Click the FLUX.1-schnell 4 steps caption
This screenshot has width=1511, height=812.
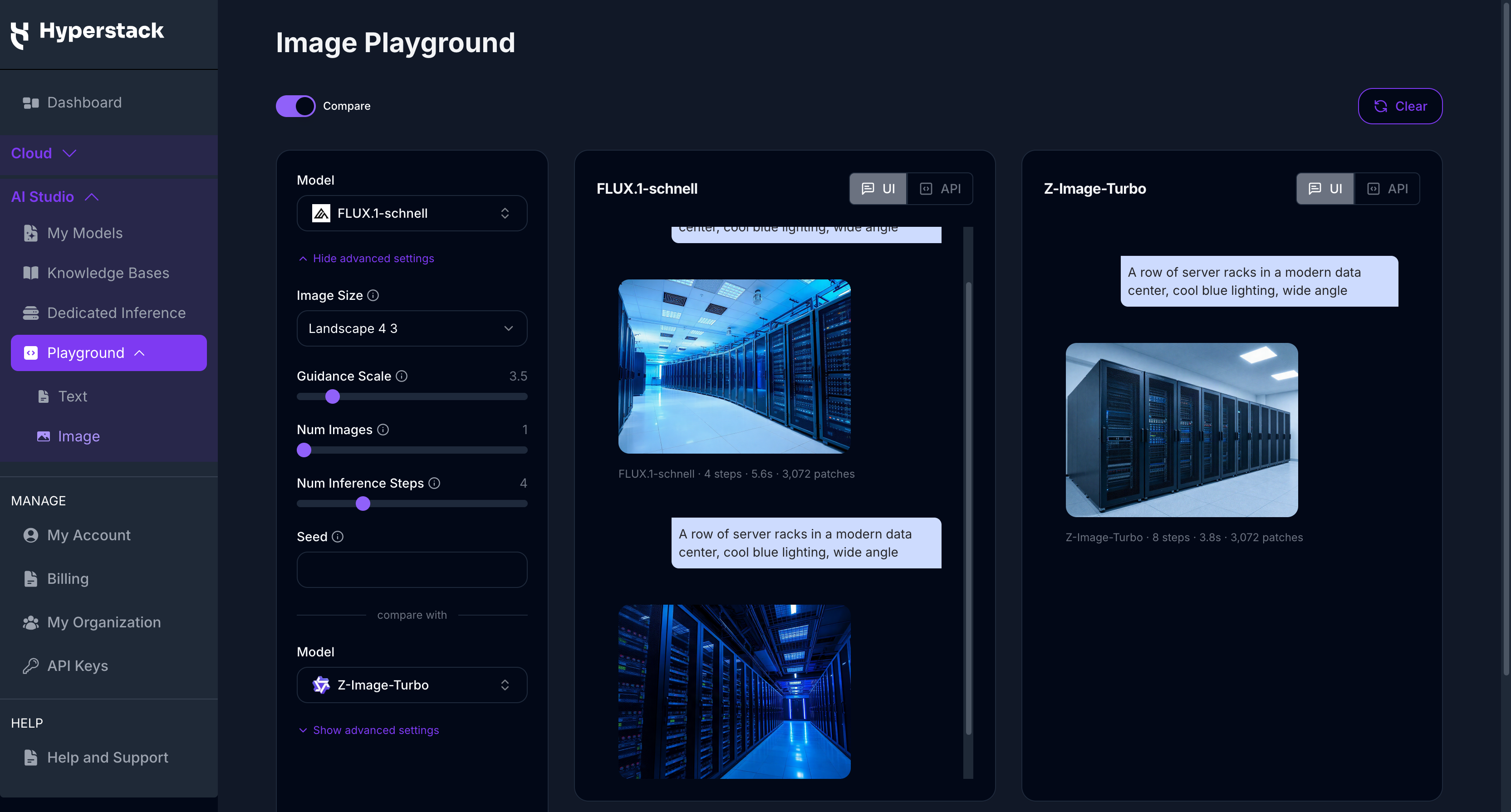pos(736,474)
